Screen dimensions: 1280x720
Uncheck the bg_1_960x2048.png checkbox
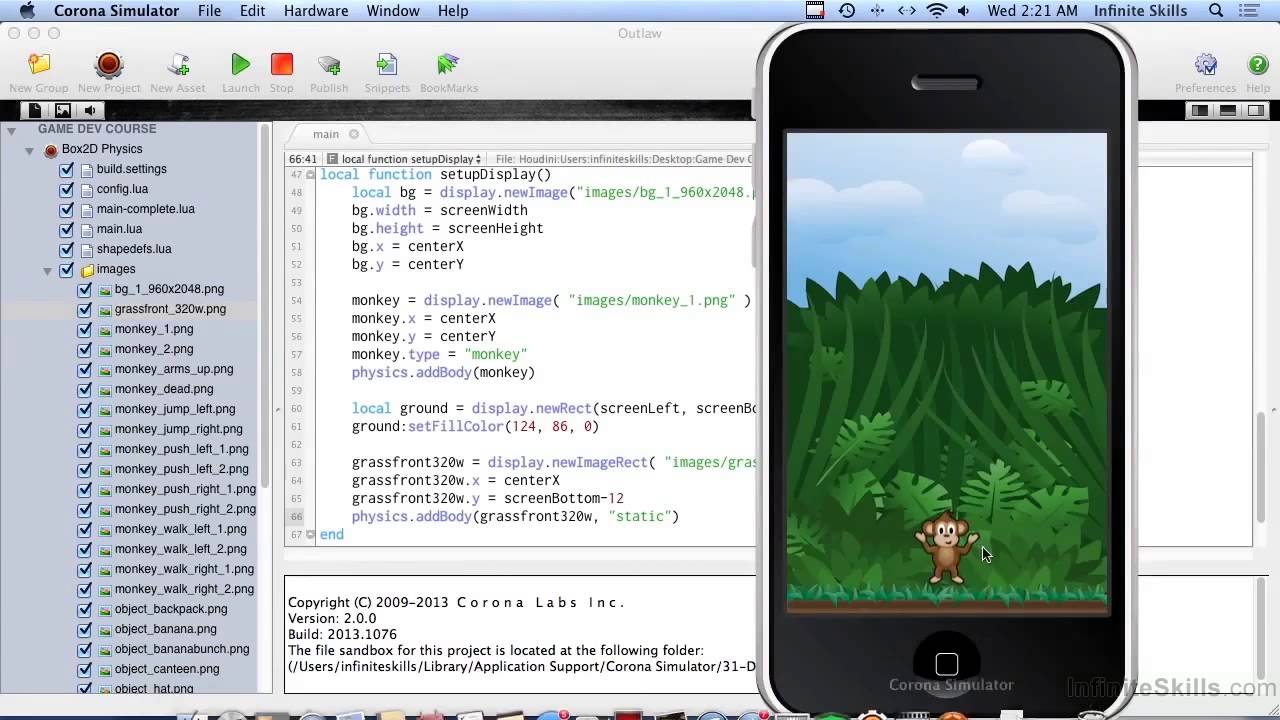click(85, 290)
